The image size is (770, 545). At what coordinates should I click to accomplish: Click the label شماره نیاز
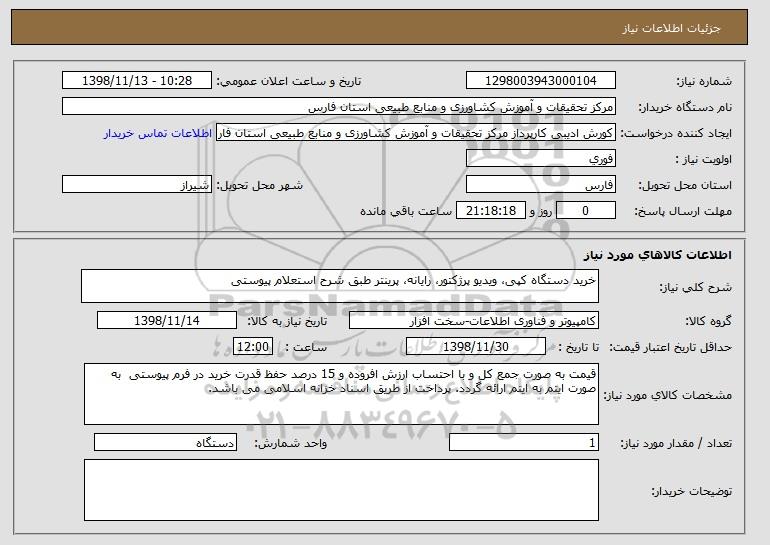click(704, 81)
